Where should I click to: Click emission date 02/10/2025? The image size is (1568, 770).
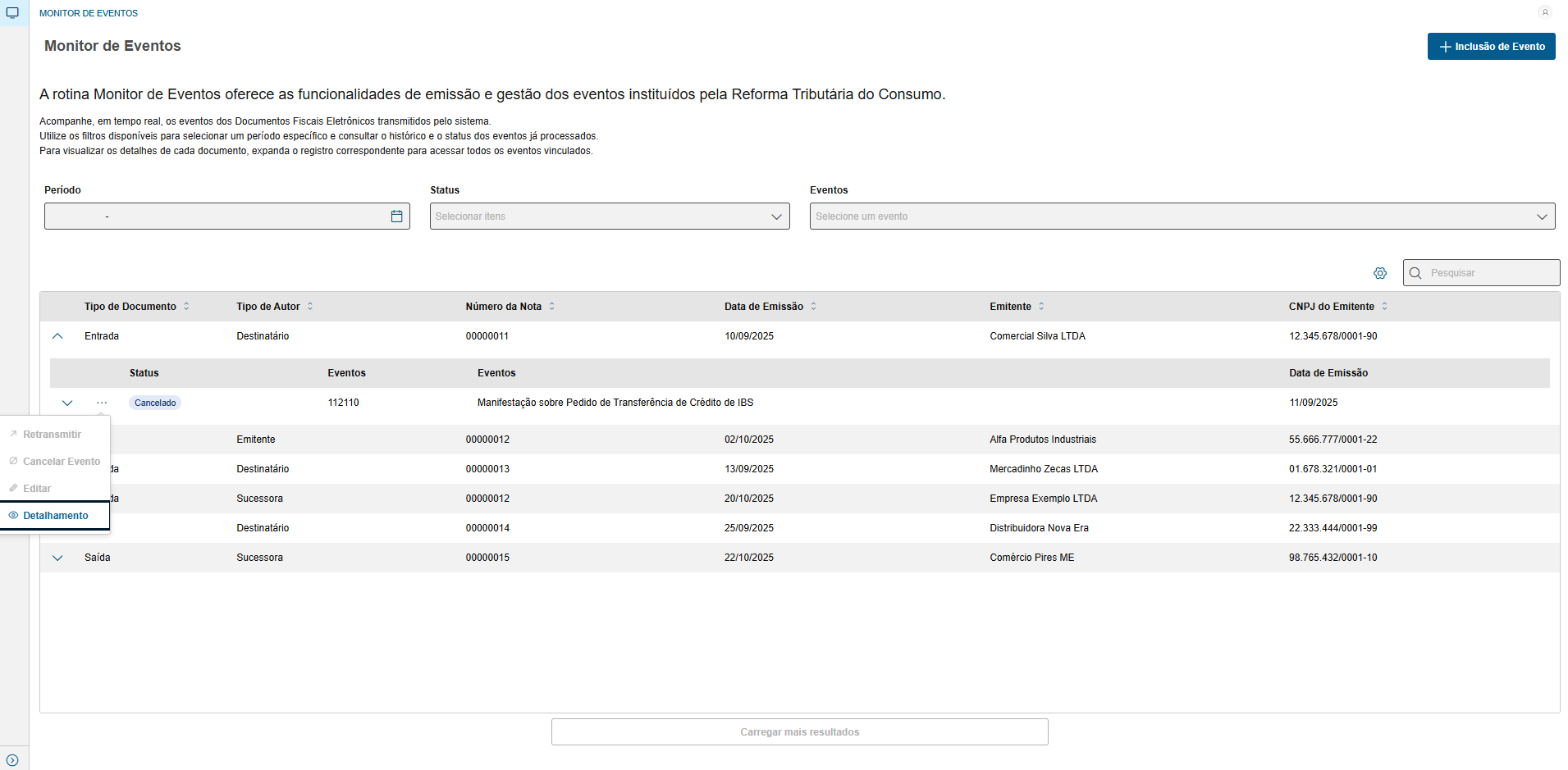pyautogui.click(x=749, y=440)
